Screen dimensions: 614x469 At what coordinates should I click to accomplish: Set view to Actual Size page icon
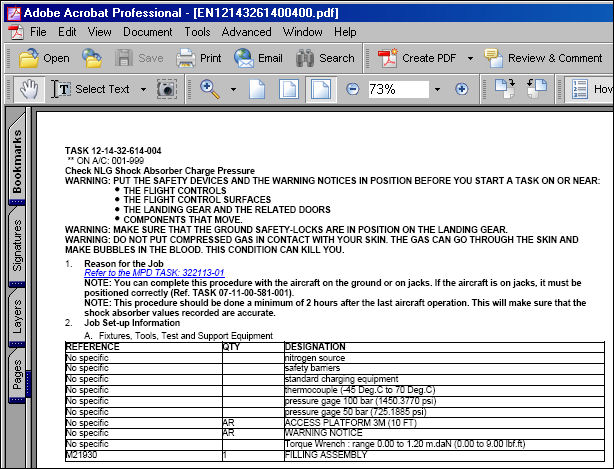(257, 89)
